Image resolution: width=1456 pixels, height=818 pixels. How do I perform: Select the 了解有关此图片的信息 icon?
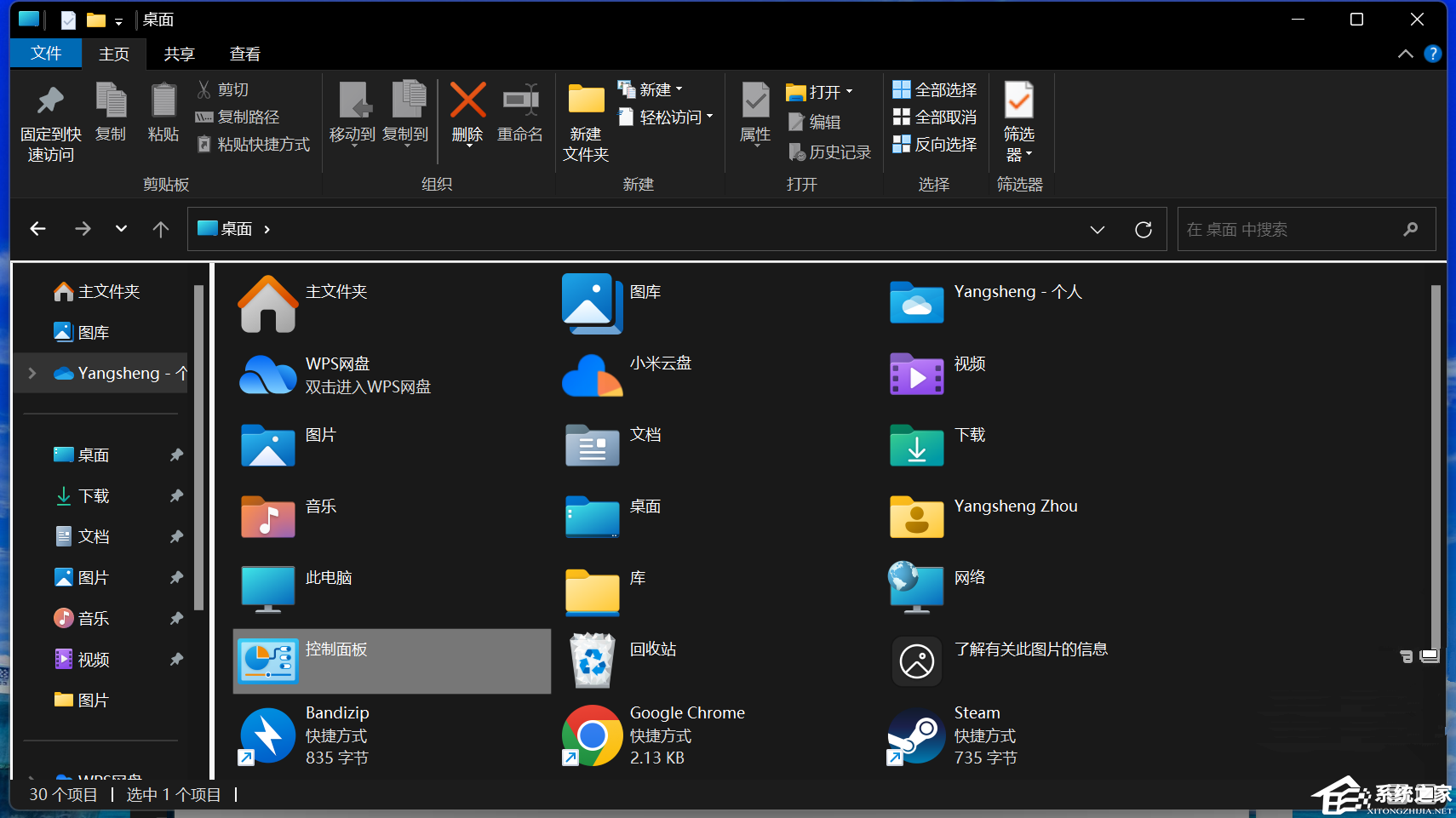pos(916,661)
